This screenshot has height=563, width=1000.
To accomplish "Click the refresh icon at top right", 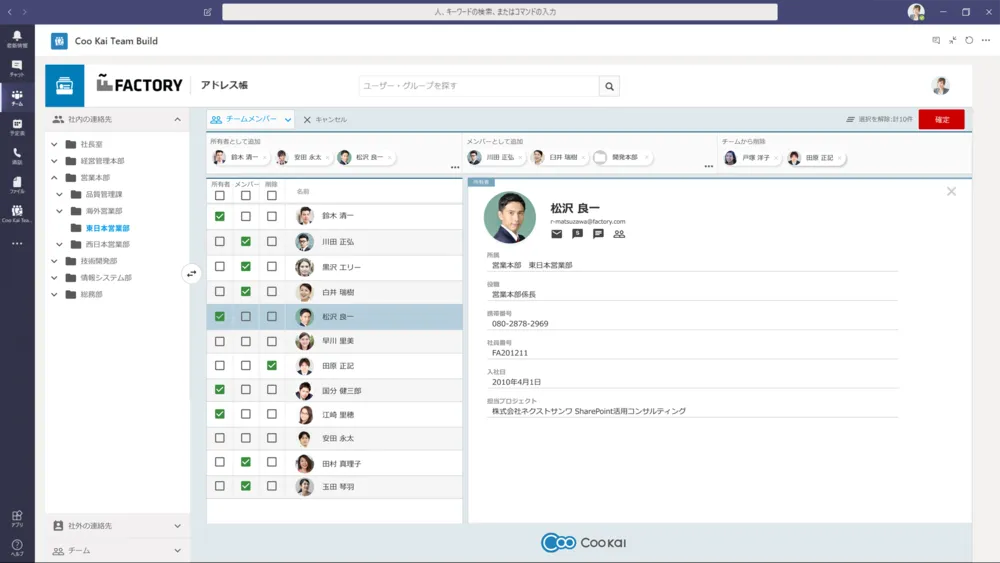I will 969,41.
